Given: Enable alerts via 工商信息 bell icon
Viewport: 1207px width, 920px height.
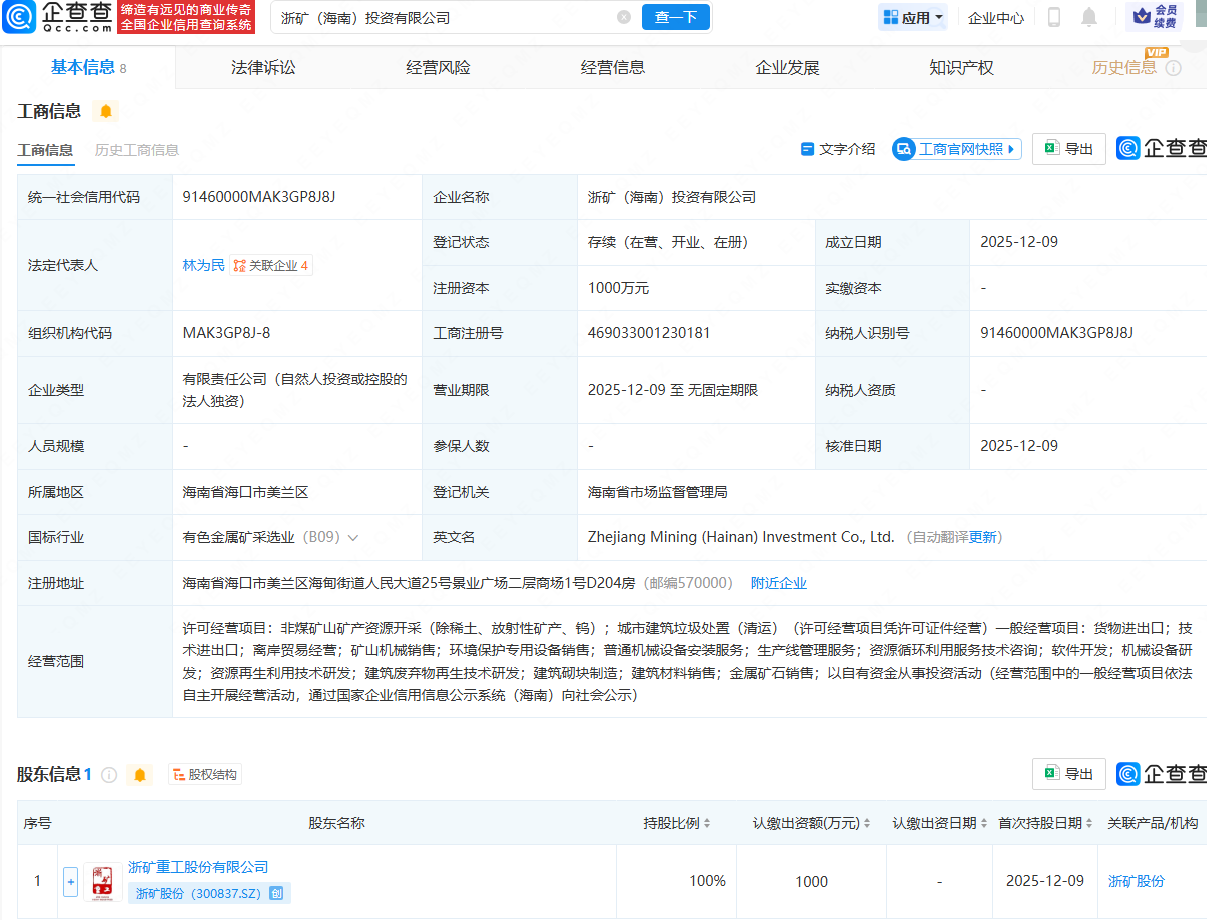Looking at the screenshot, I should [106, 112].
